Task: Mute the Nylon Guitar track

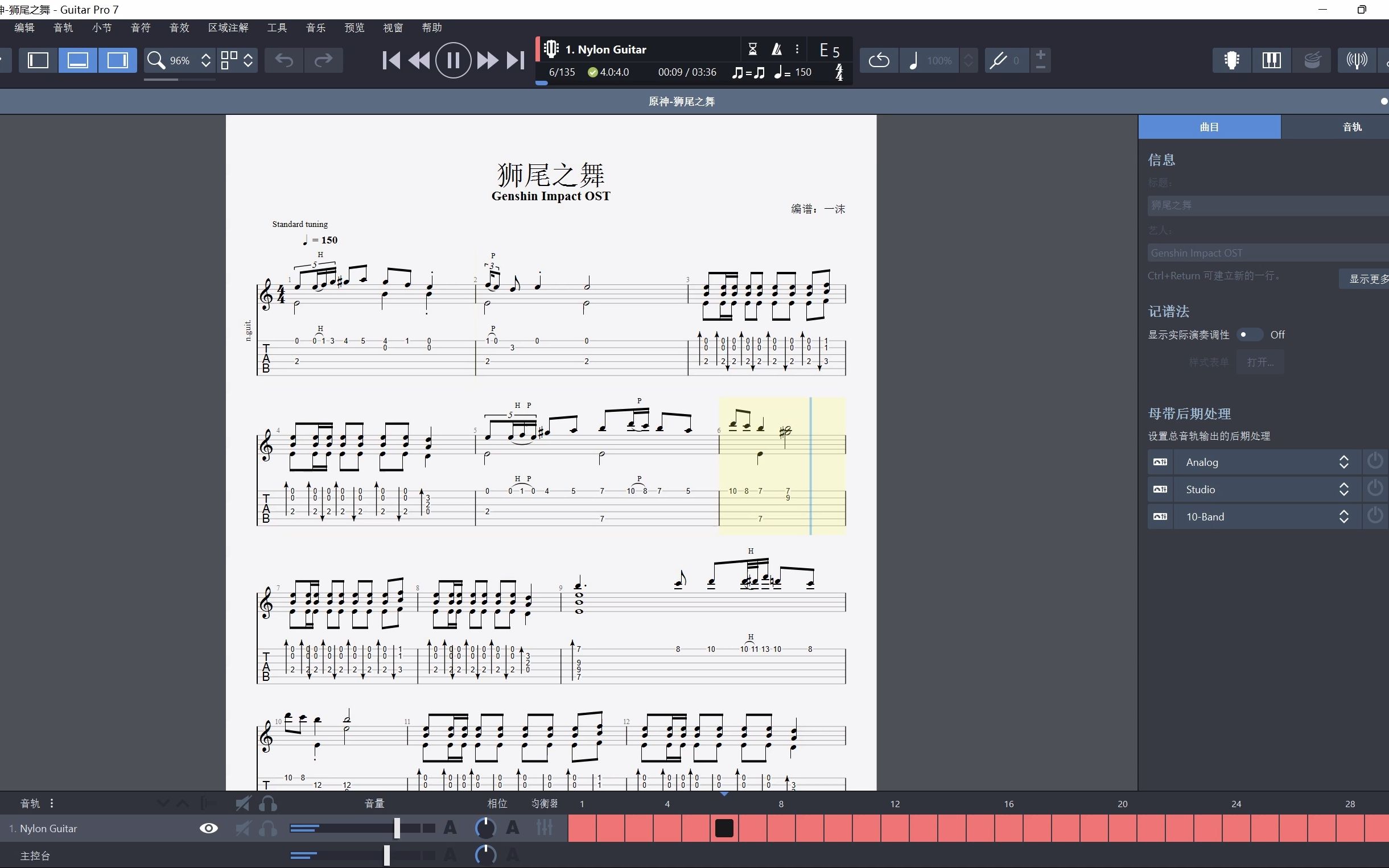Action: click(243, 828)
